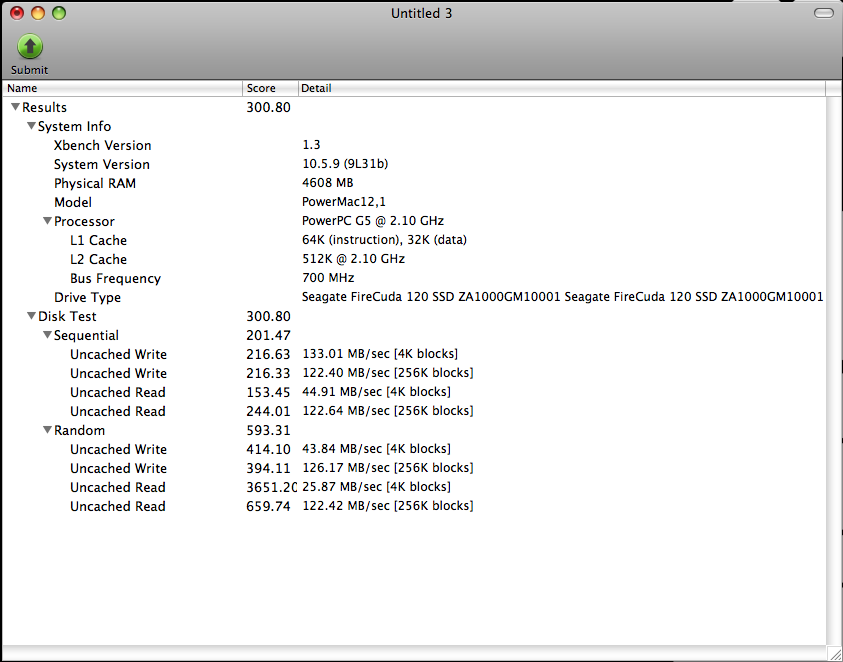Click the 122.42 MB/sec [256K blocks] detail
The width and height of the screenshot is (843, 662).
[388, 506]
